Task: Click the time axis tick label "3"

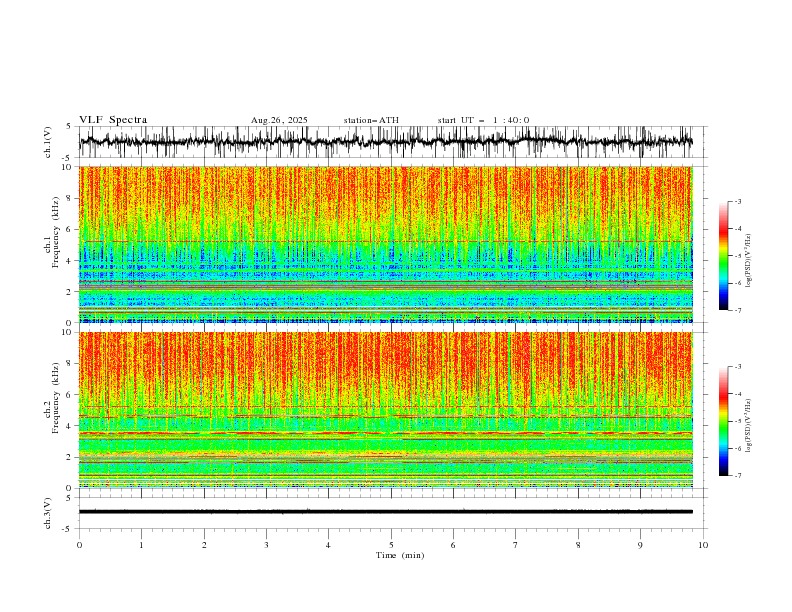Action: point(266,545)
